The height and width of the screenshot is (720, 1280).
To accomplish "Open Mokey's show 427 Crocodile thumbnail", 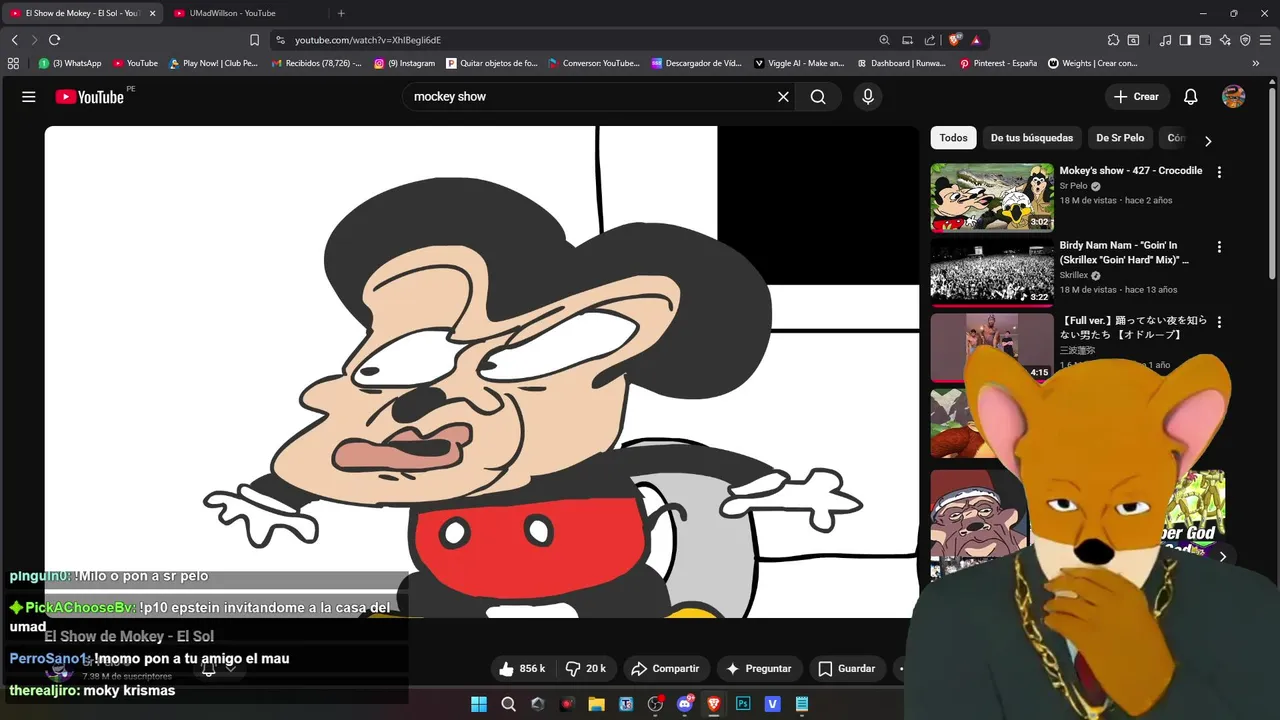I will click(x=992, y=197).
